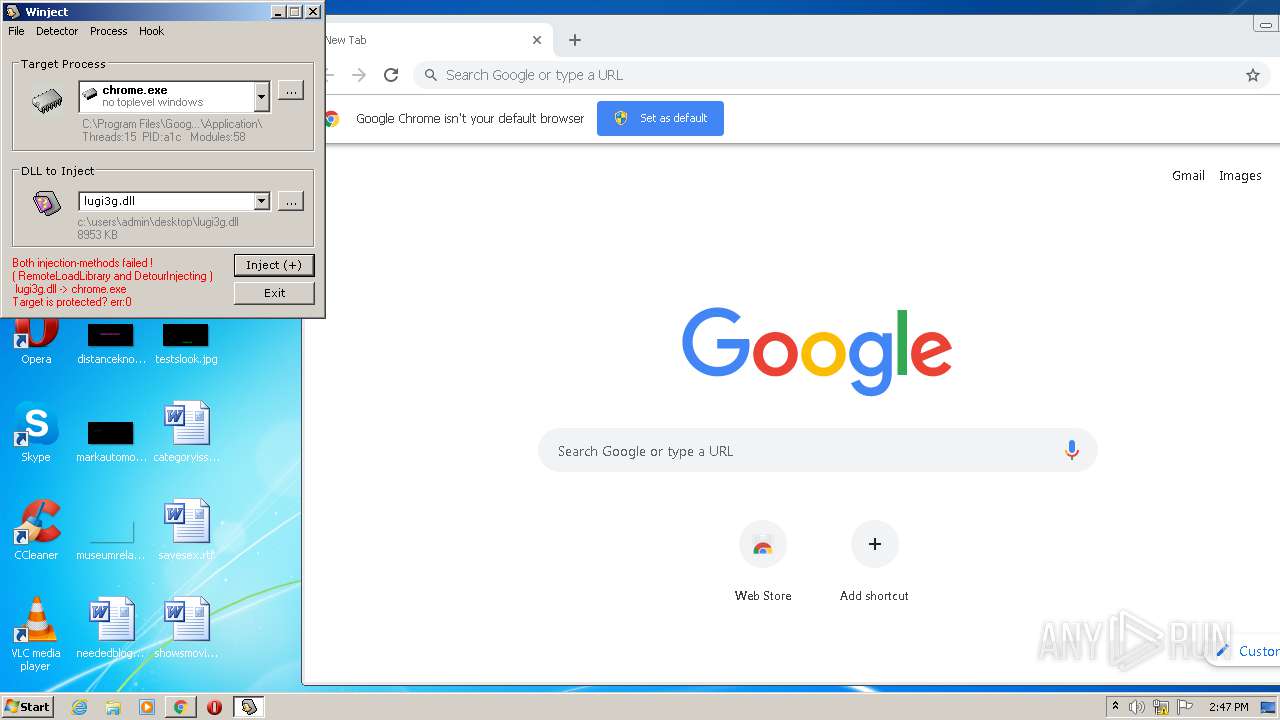Open the Detector menu in Winject
The height and width of the screenshot is (720, 1280).
[x=57, y=31]
